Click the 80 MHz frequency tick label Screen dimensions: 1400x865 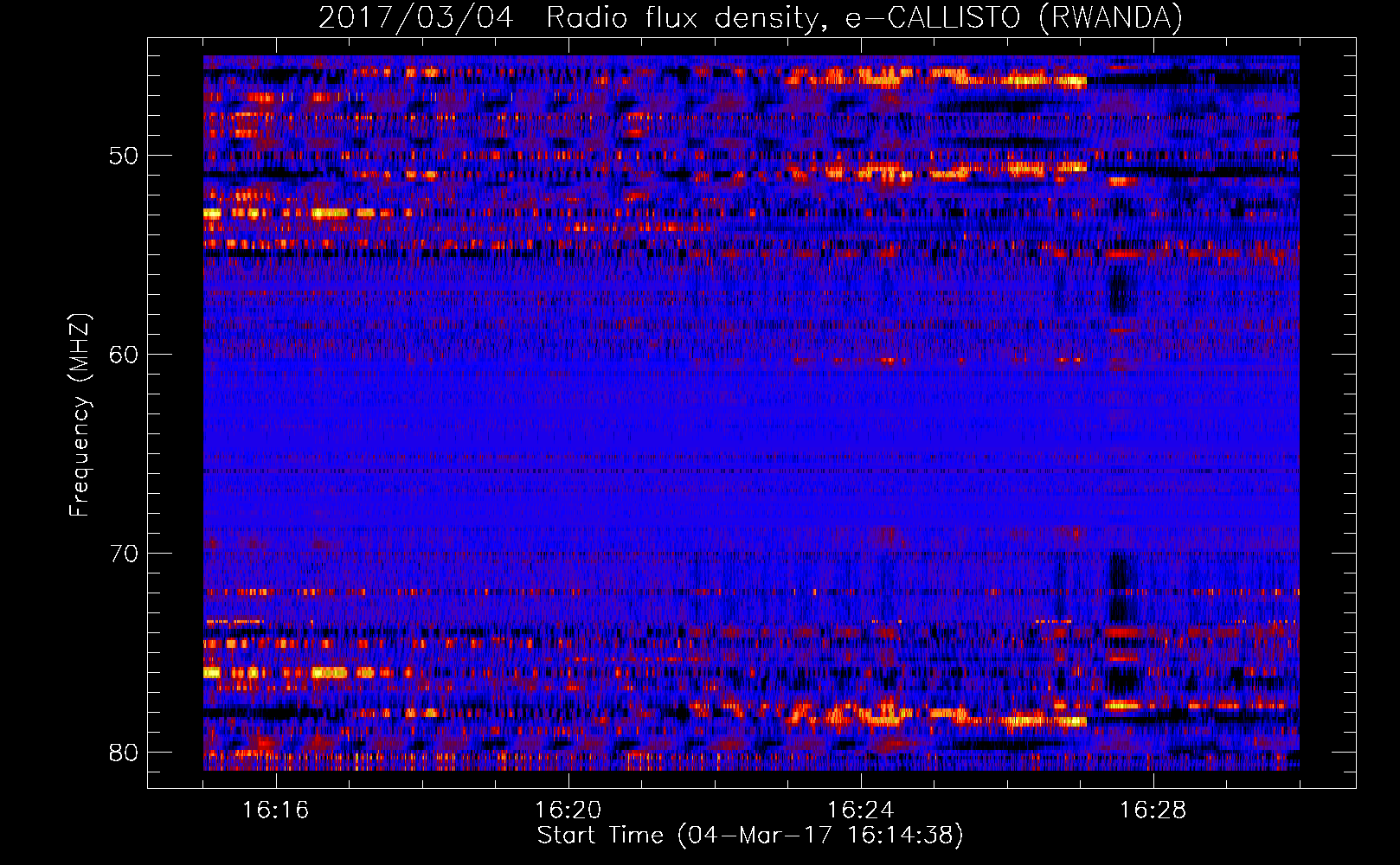[x=123, y=753]
